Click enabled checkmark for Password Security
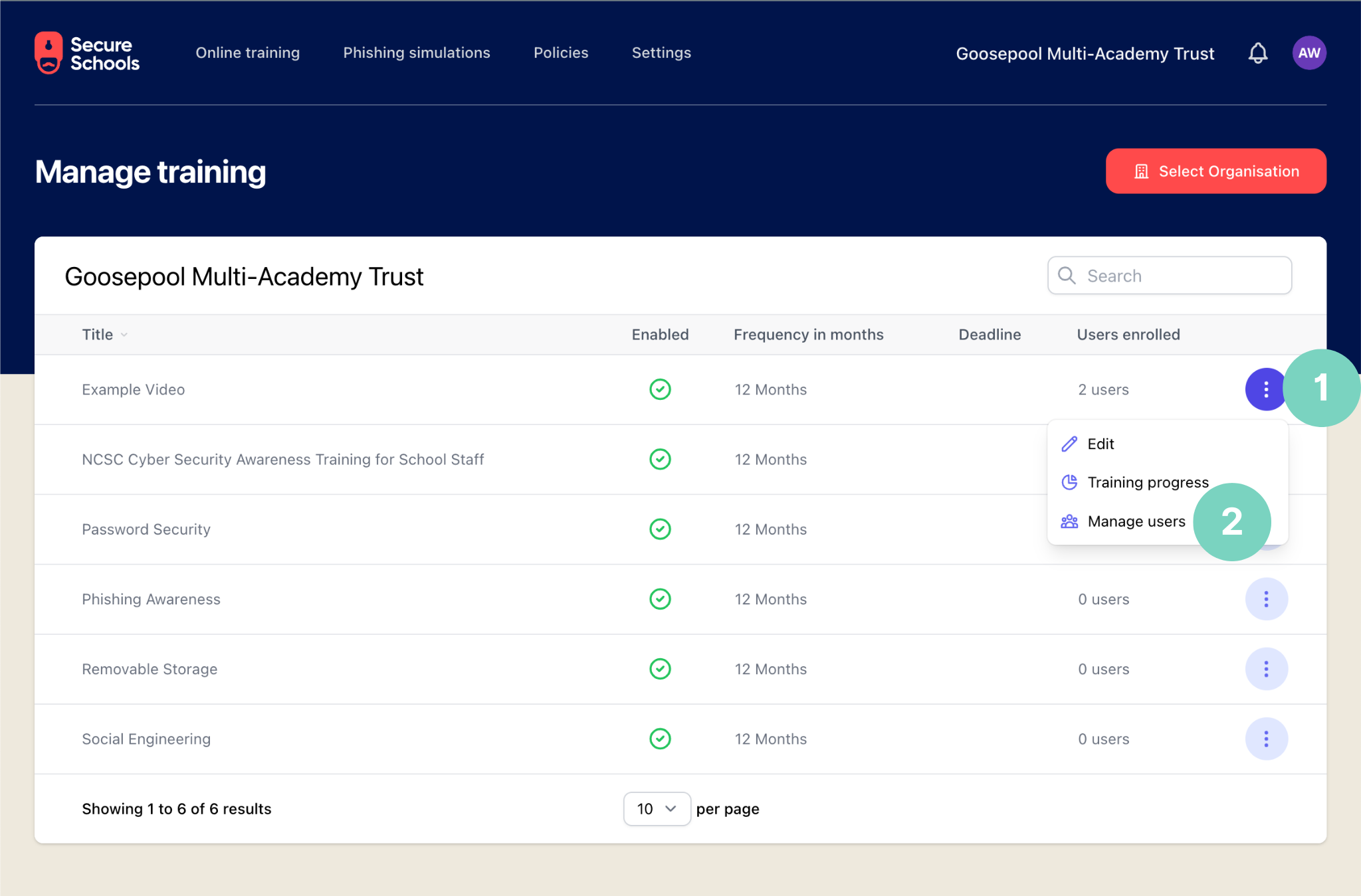The height and width of the screenshot is (896, 1361). 660,529
